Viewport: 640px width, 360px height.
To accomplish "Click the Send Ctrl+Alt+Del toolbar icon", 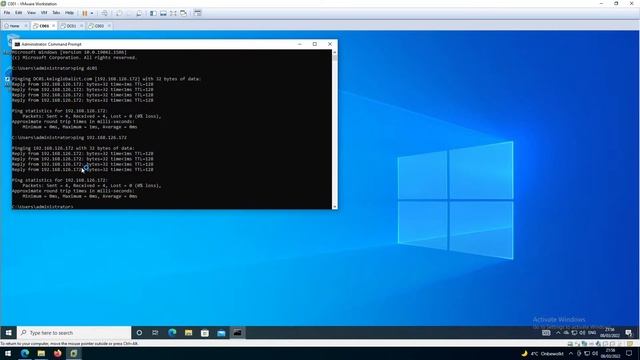I will pos(104,13).
